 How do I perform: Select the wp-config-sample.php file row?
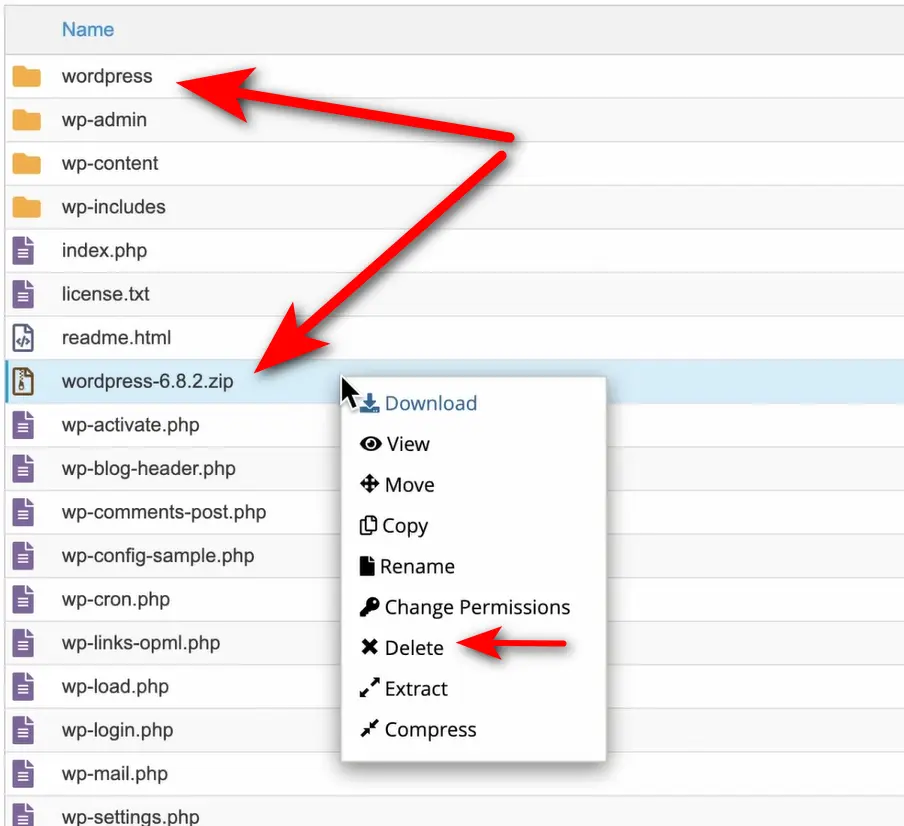(x=158, y=556)
